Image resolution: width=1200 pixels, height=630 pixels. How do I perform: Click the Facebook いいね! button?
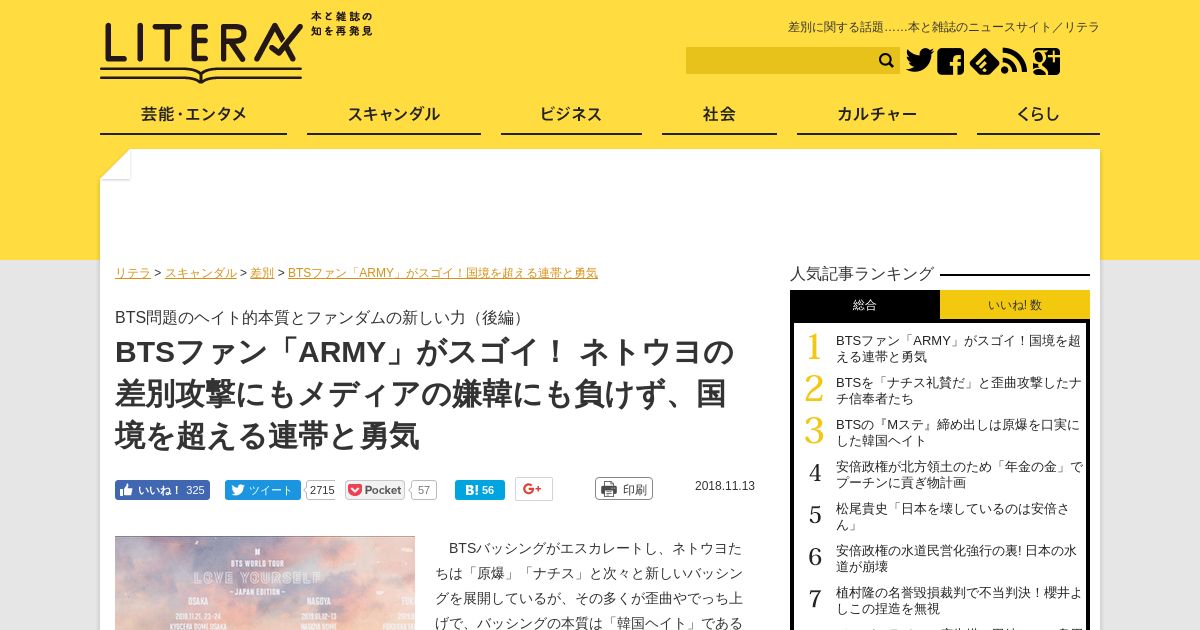tap(162, 490)
